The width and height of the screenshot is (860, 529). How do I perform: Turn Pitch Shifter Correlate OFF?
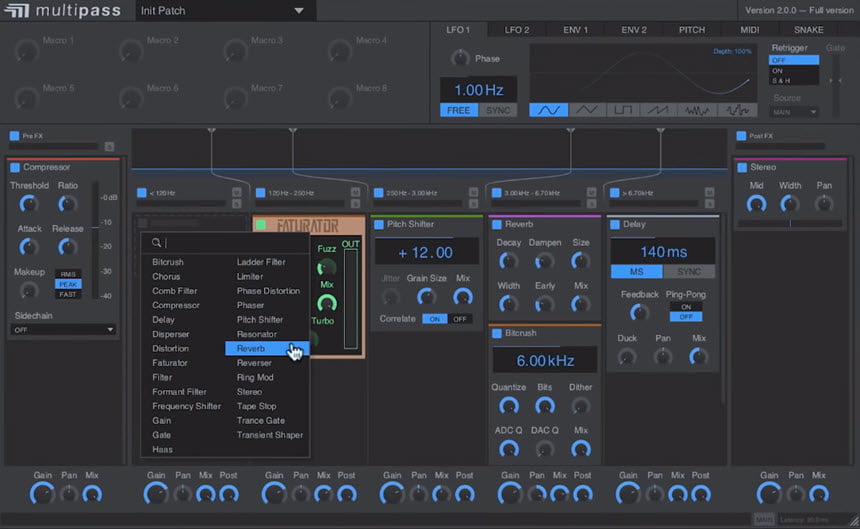(460, 319)
